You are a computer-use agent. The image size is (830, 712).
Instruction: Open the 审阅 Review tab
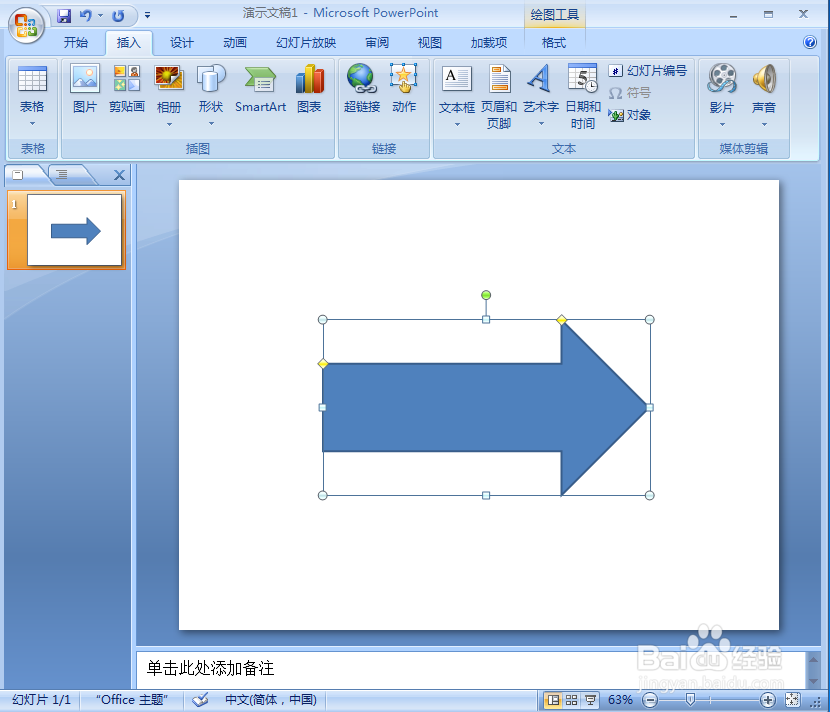[x=377, y=42]
